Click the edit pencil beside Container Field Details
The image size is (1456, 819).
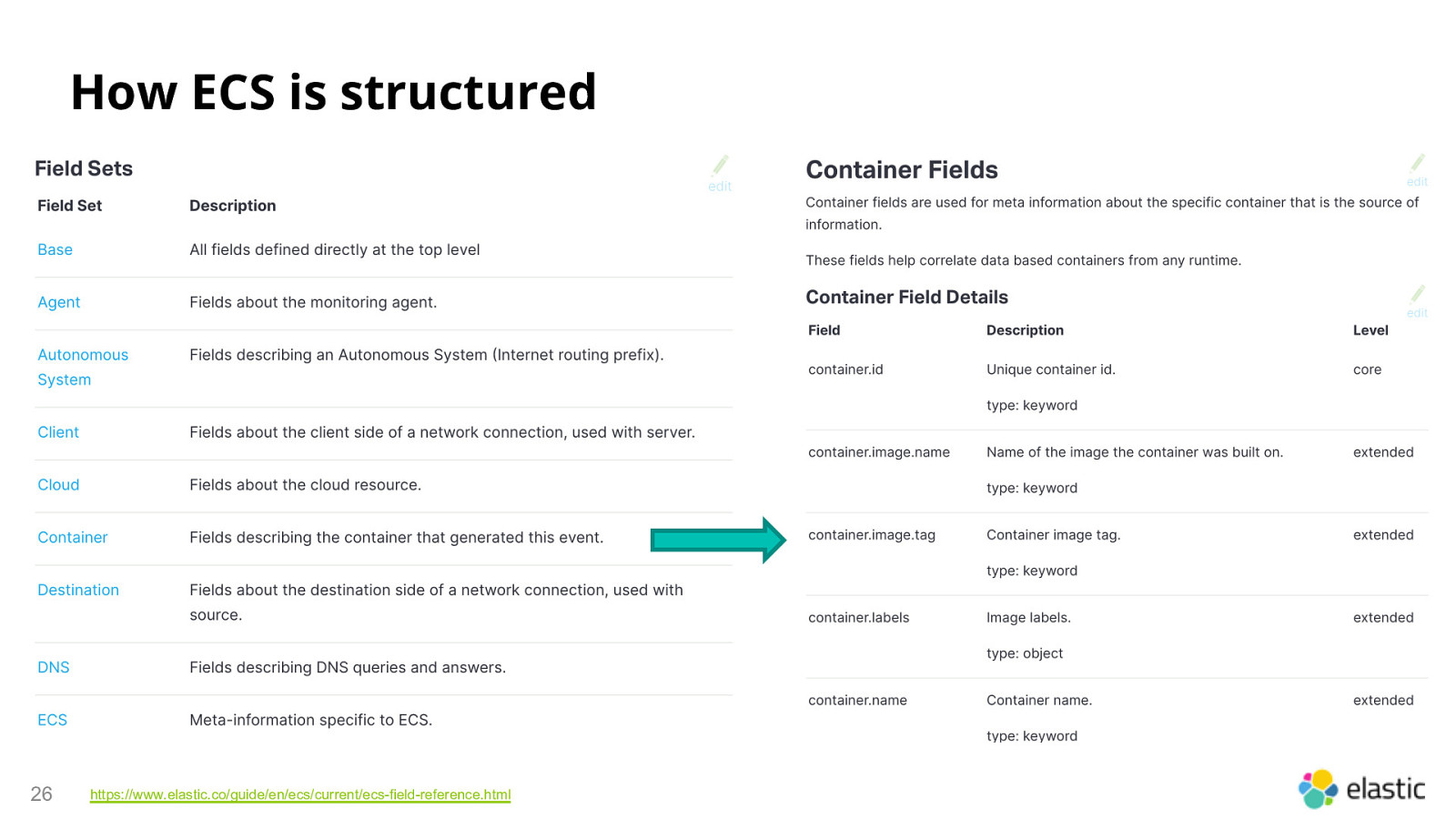1417,301
